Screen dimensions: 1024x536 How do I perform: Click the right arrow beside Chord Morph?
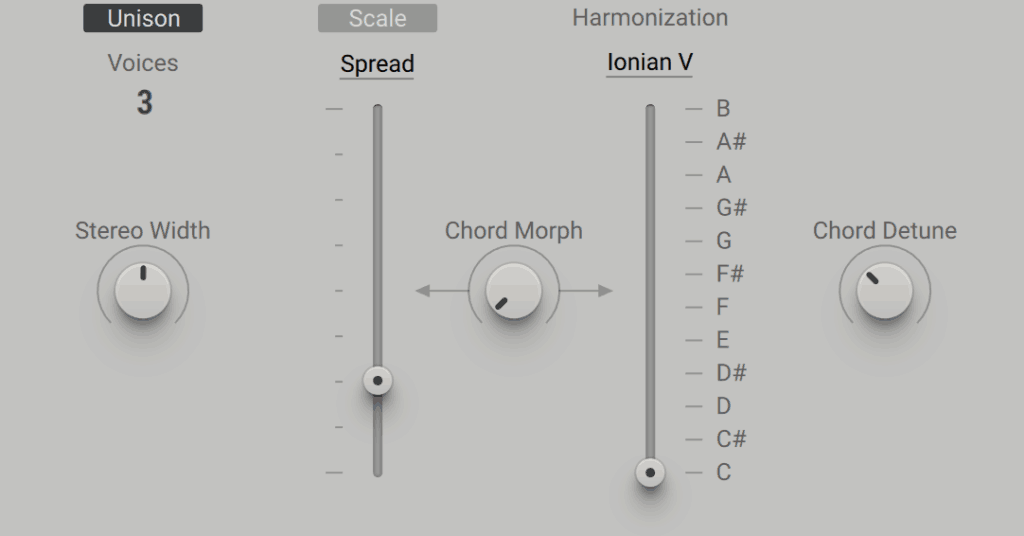(605, 291)
